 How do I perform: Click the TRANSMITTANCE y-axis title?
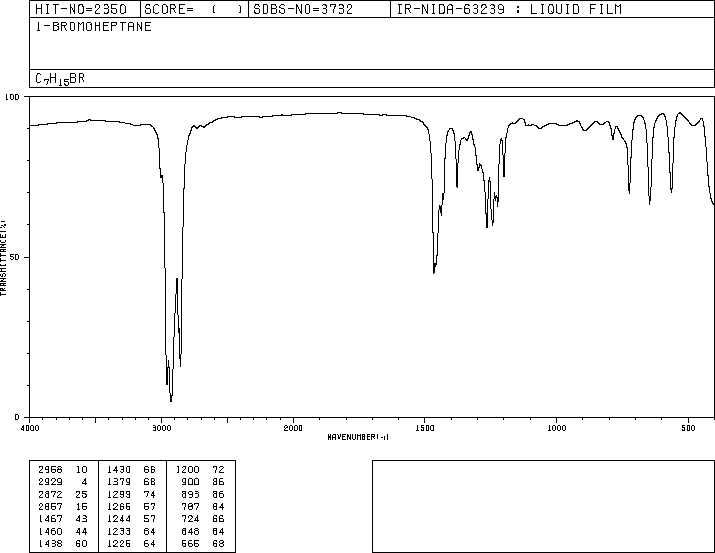coord(3,258)
